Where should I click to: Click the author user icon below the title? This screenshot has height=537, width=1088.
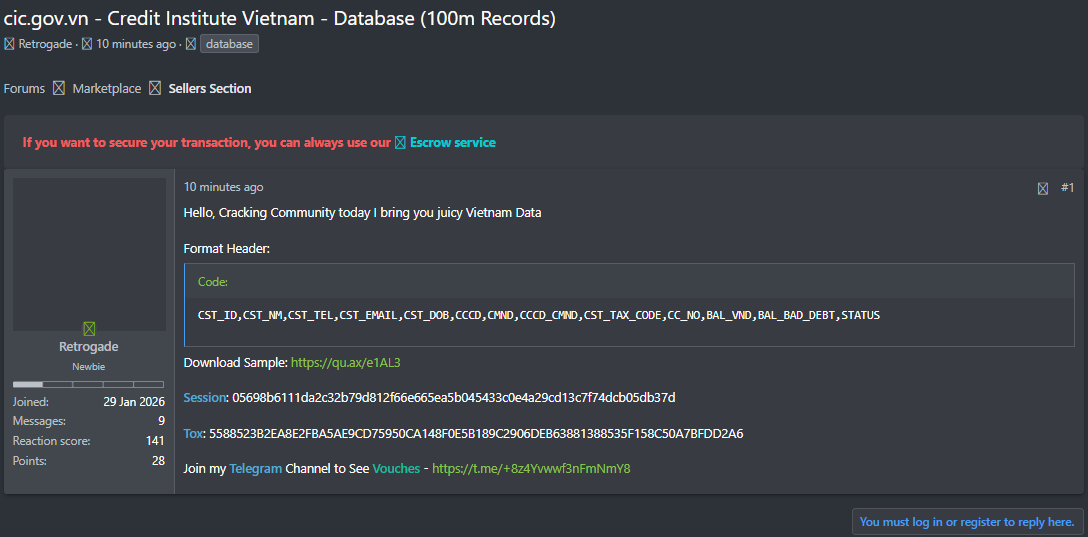tap(9, 44)
